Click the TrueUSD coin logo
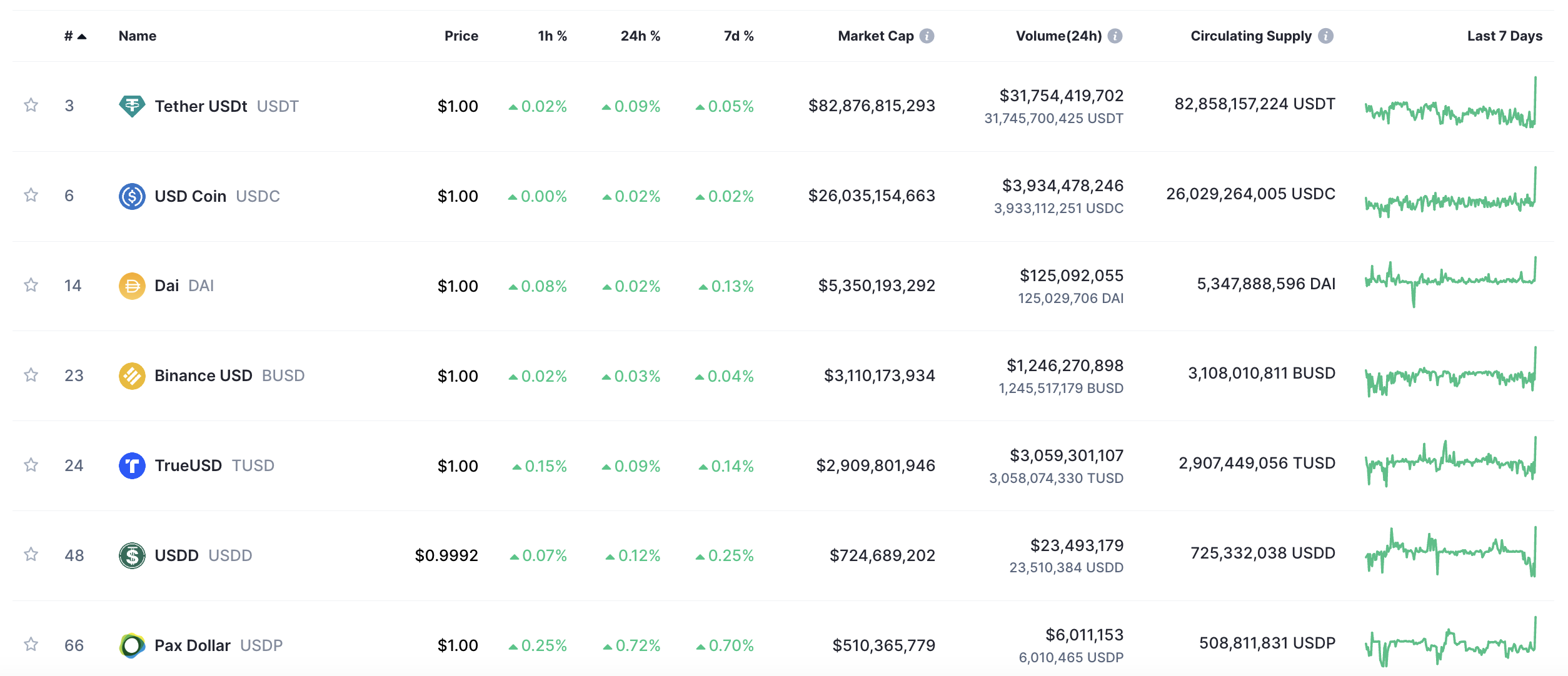 click(x=132, y=466)
